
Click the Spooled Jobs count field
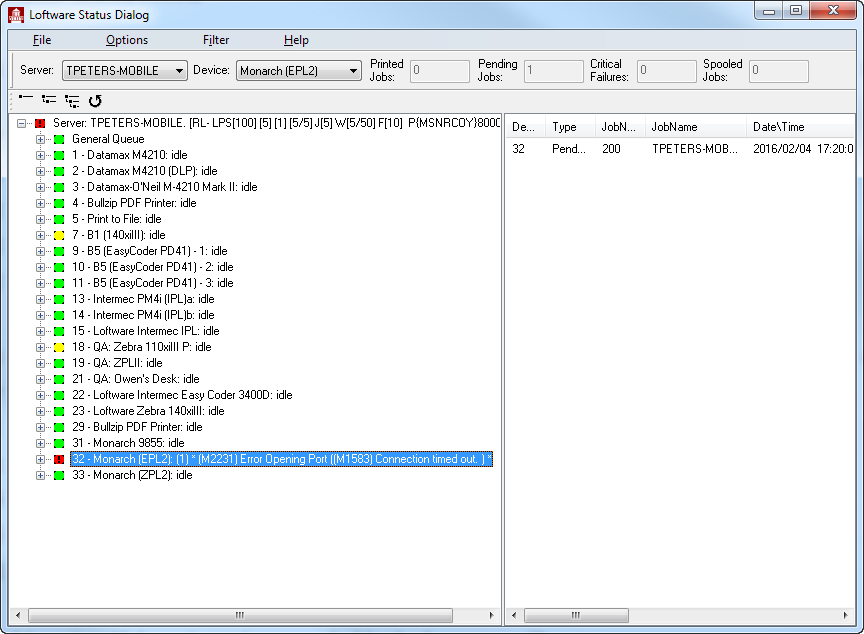coord(779,71)
